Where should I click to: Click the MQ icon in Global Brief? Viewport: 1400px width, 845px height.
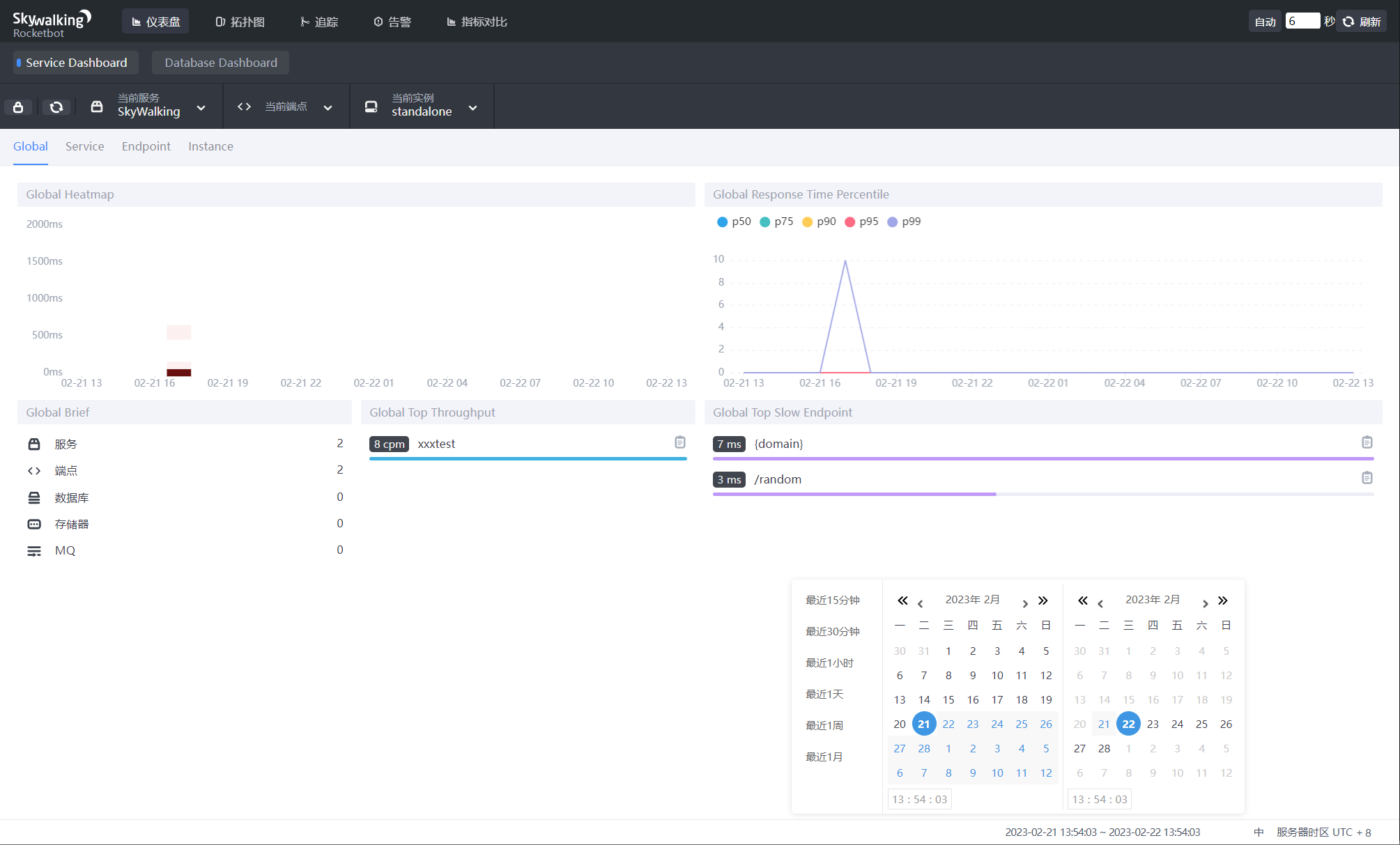tap(34, 551)
